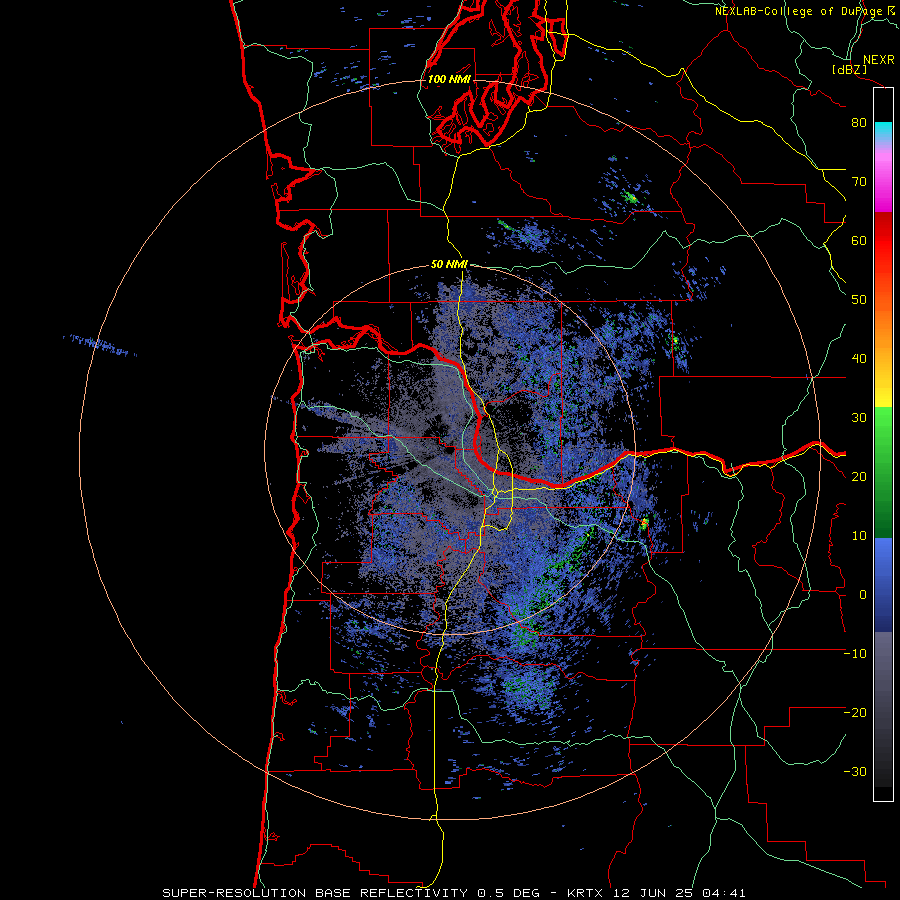Screen dimensions: 900x900
Task: Click the 50 NMI range ring label
Action: pyautogui.click(x=449, y=264)
